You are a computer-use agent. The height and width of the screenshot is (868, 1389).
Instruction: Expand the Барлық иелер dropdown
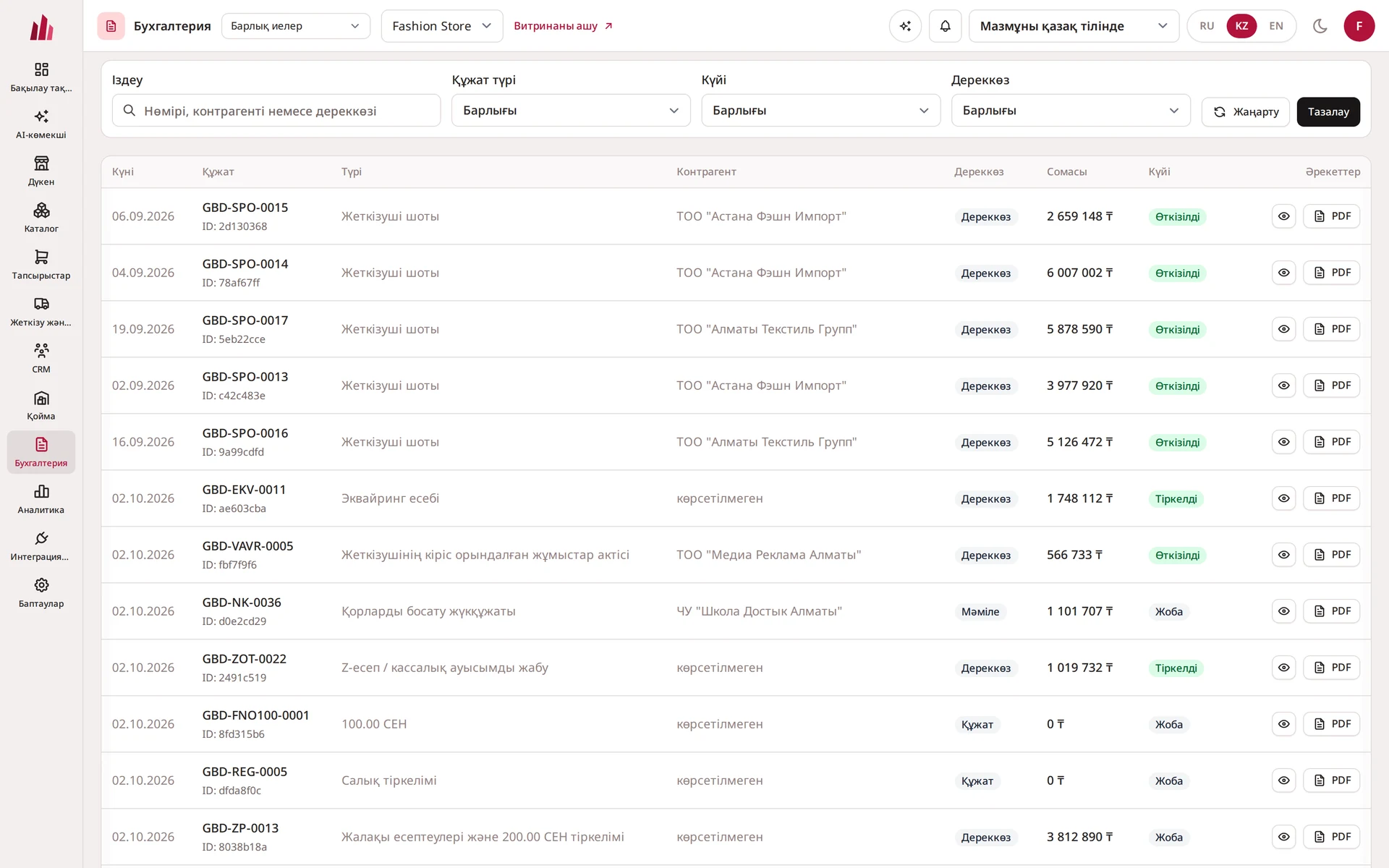point(296,26)
